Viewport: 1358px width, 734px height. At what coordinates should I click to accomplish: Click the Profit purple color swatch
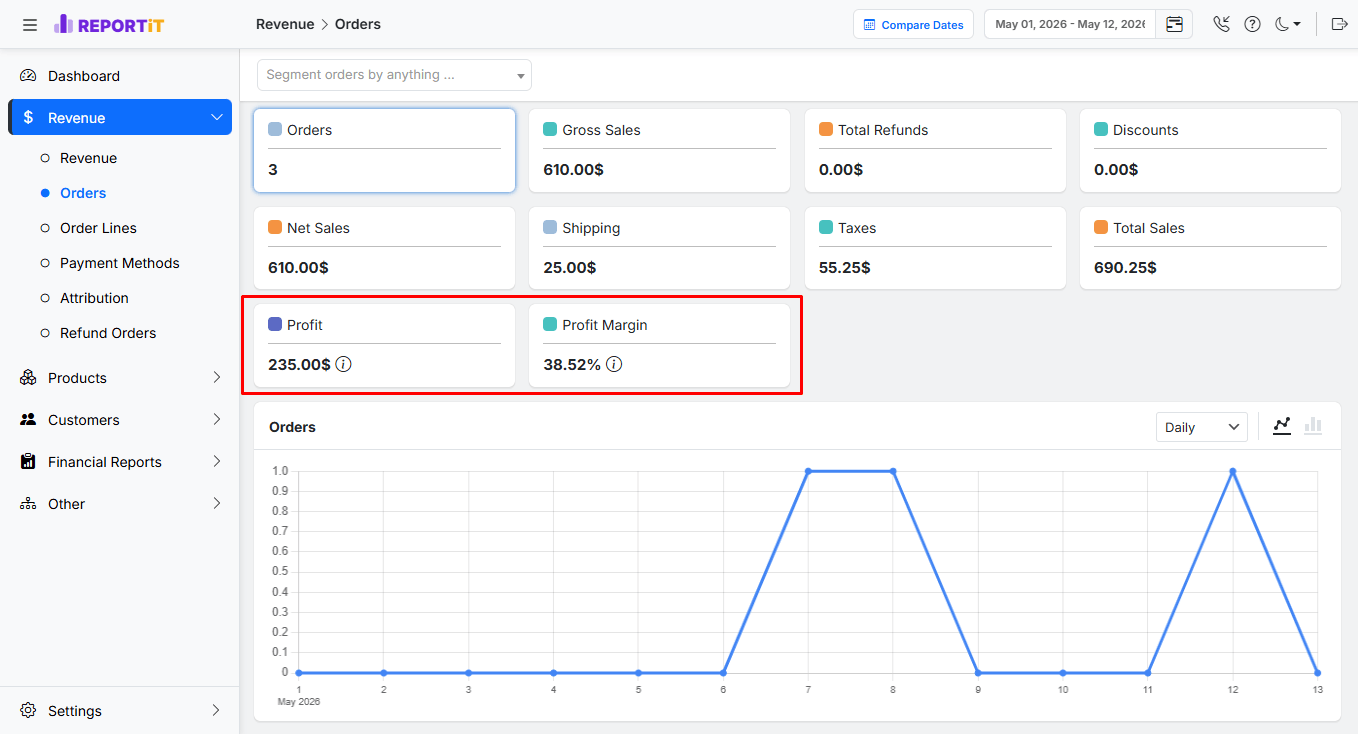[275, 325]
